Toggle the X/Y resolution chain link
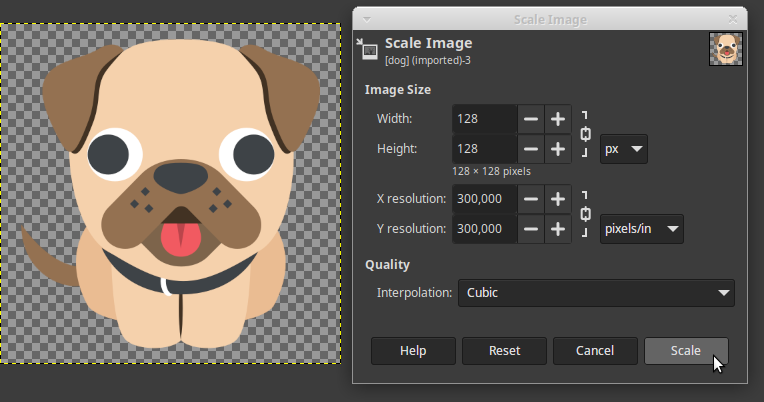Image resolution: width=764 pixels, height=402 pixels. pyautogui.click(x=585, y=214)
